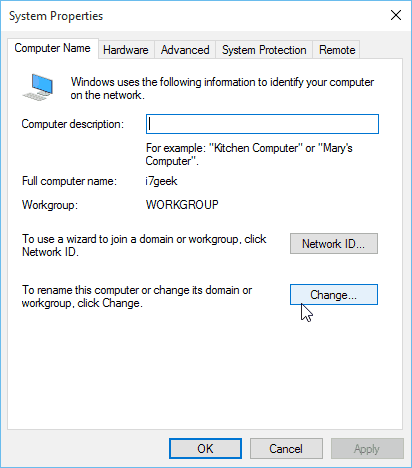The height and width of the screenshot is (468, 412).
Task: Click the "Workgroup:" label
Action: click(50, 205)
